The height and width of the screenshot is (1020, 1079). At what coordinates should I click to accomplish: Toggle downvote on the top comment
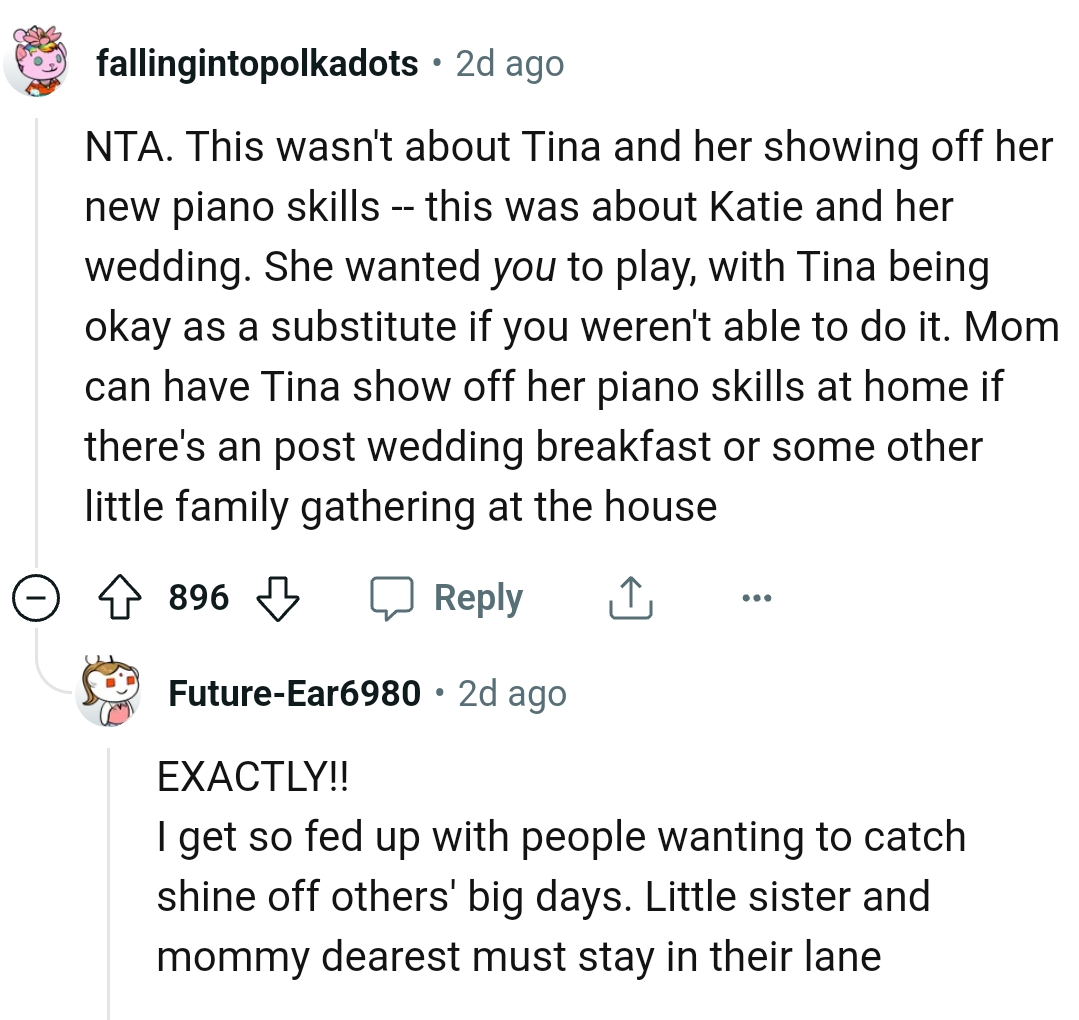tap(277, 599)
